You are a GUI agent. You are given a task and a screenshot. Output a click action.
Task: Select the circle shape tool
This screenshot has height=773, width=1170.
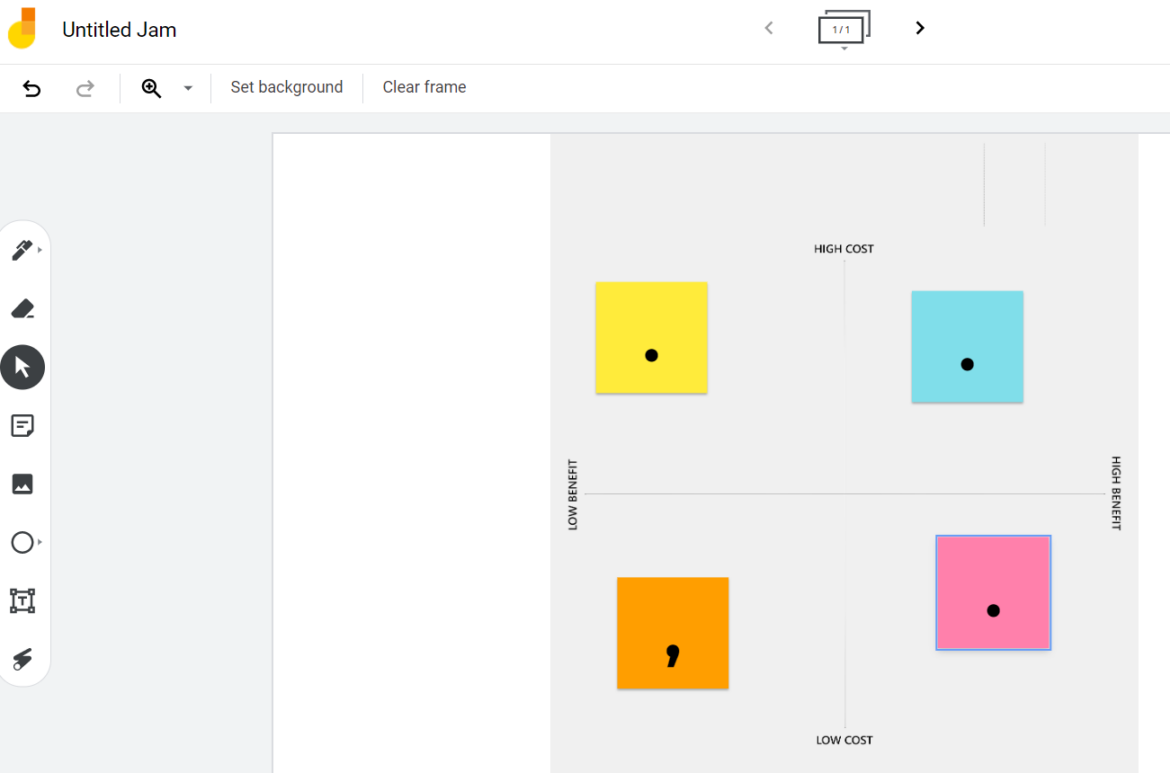(21, 542)
